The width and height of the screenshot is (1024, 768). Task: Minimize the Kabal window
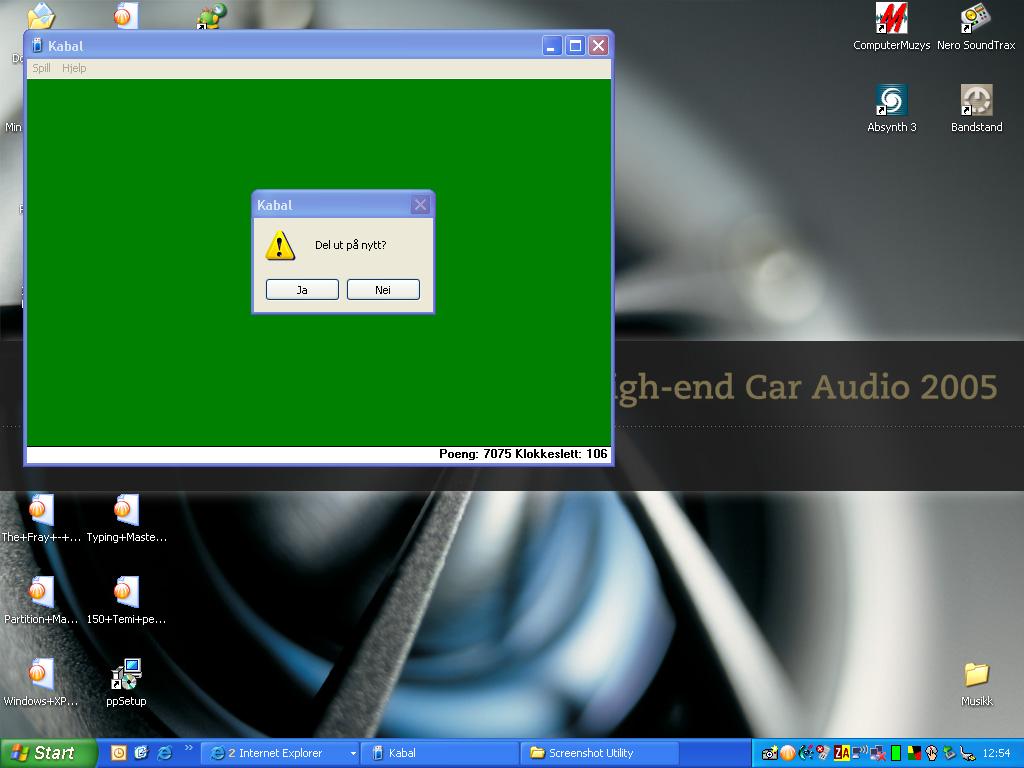[552, 46]
